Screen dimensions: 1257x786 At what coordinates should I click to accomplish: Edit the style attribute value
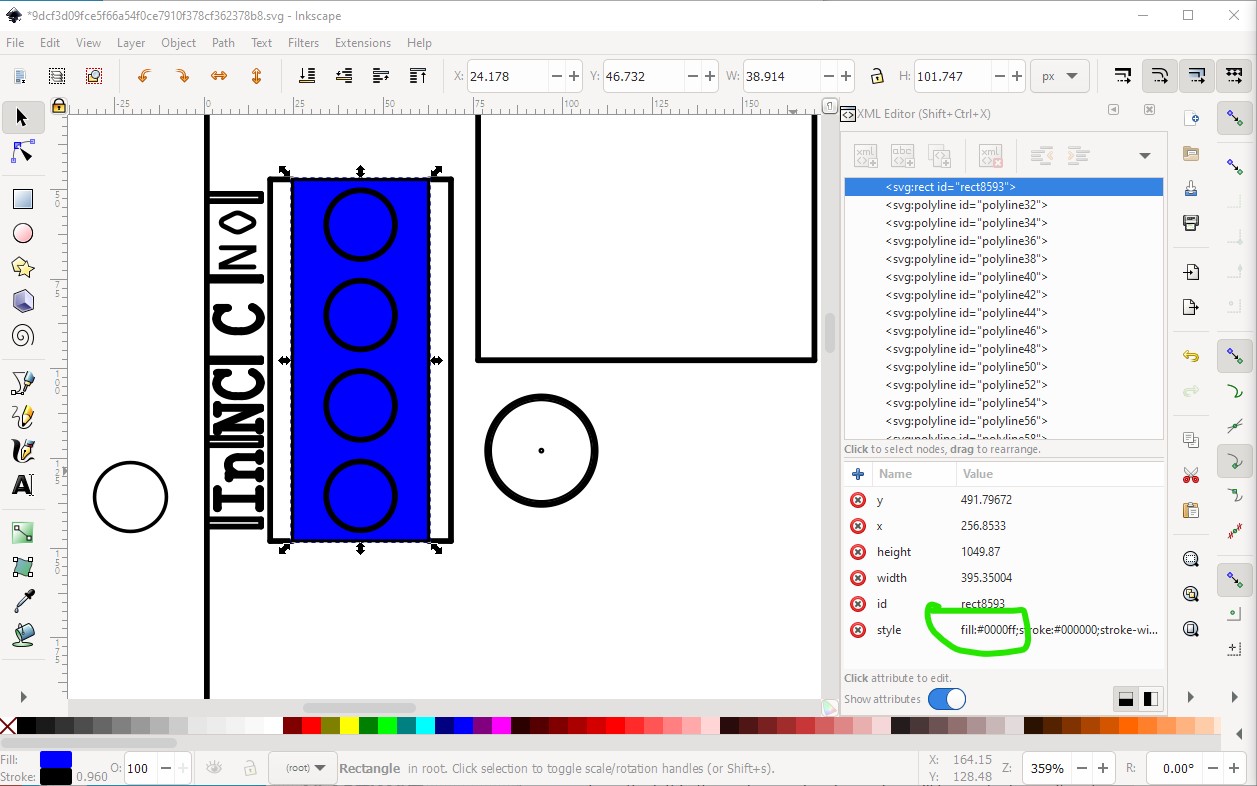point(1059,630)
